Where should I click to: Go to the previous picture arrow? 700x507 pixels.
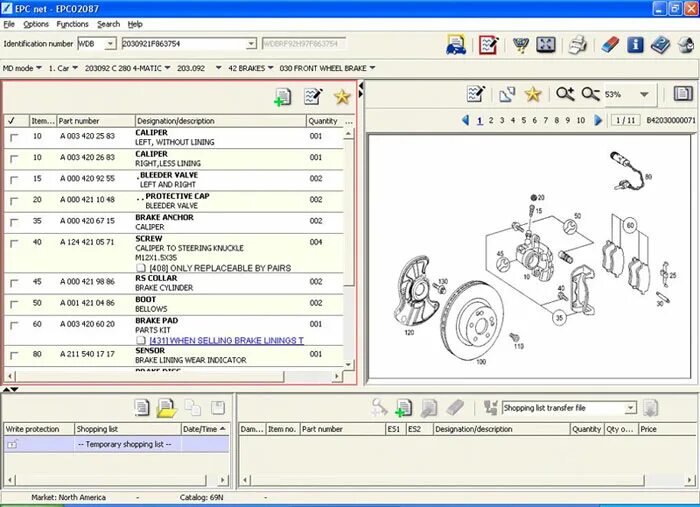tap(465, 120)
